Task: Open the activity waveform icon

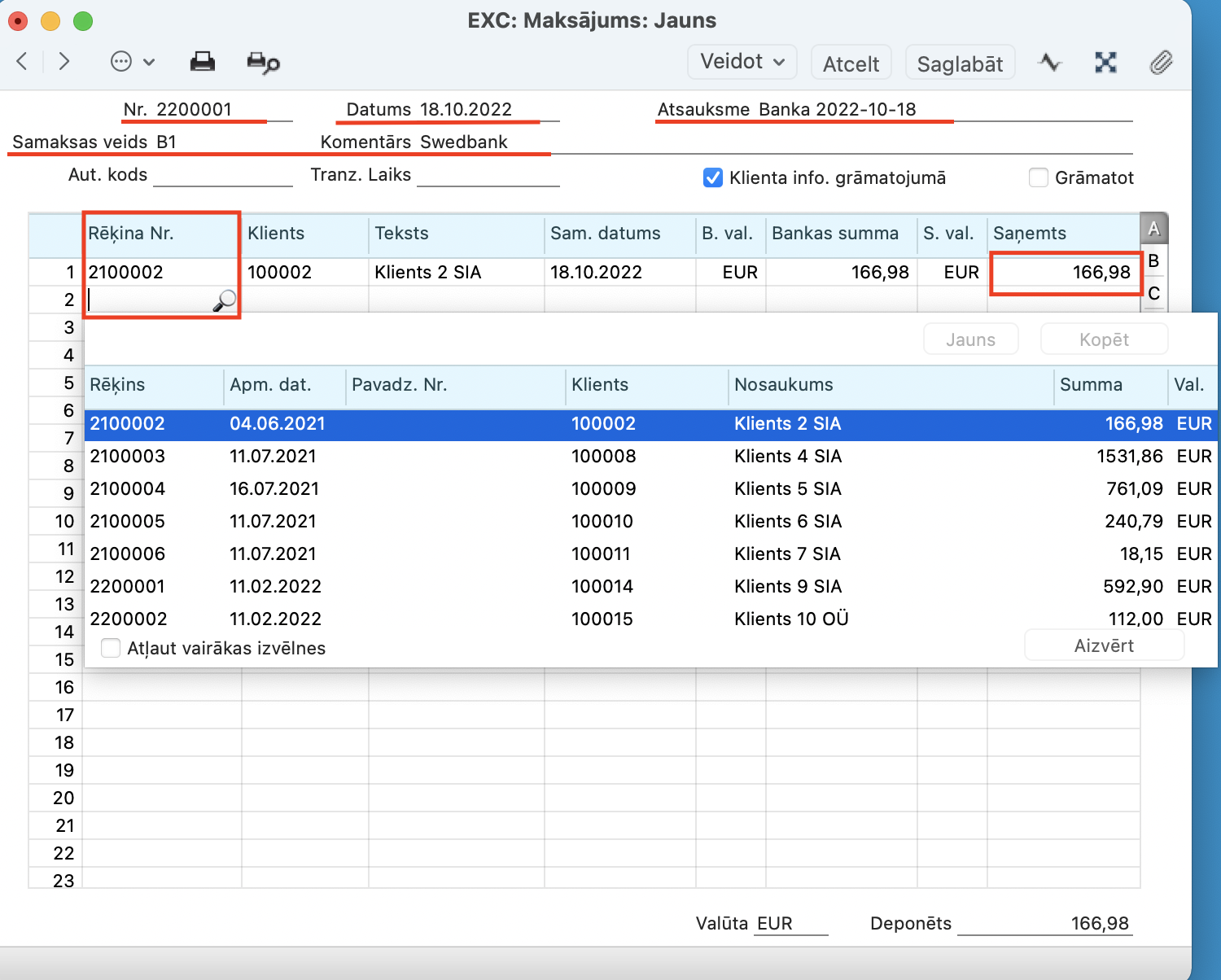Action: point(1050,63)
